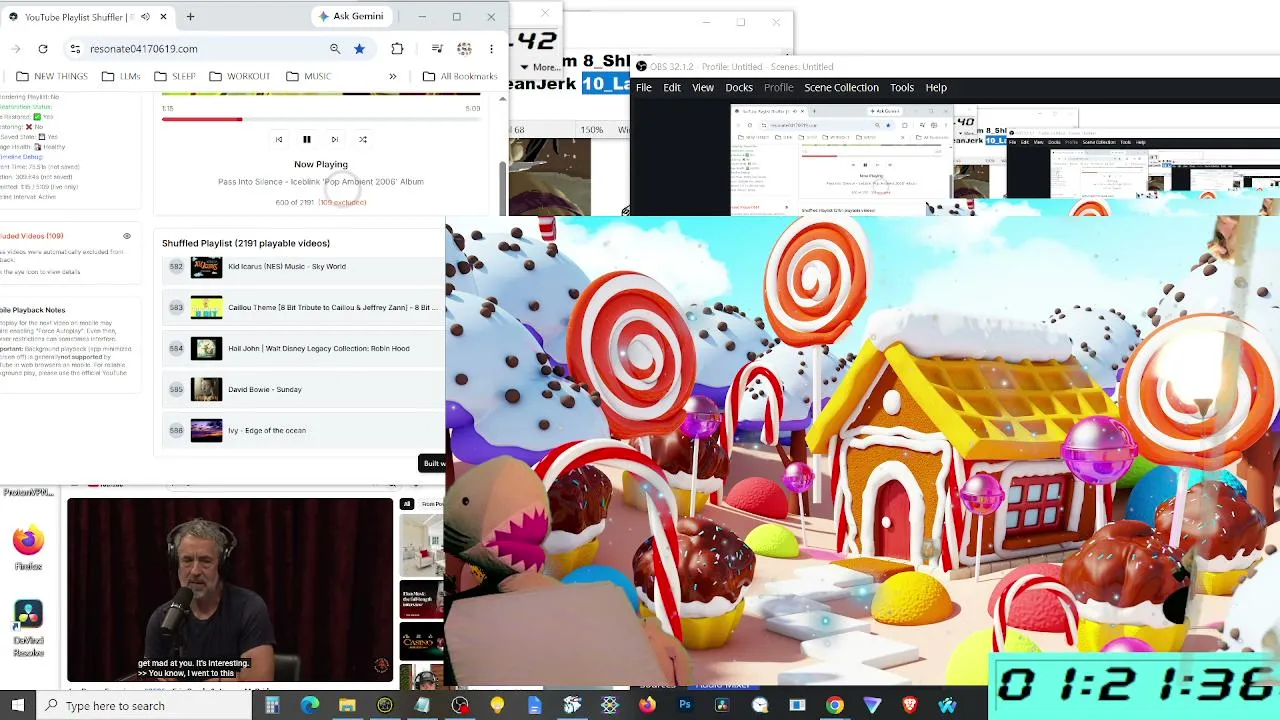View site information icon in address bar

coord(75,49)
